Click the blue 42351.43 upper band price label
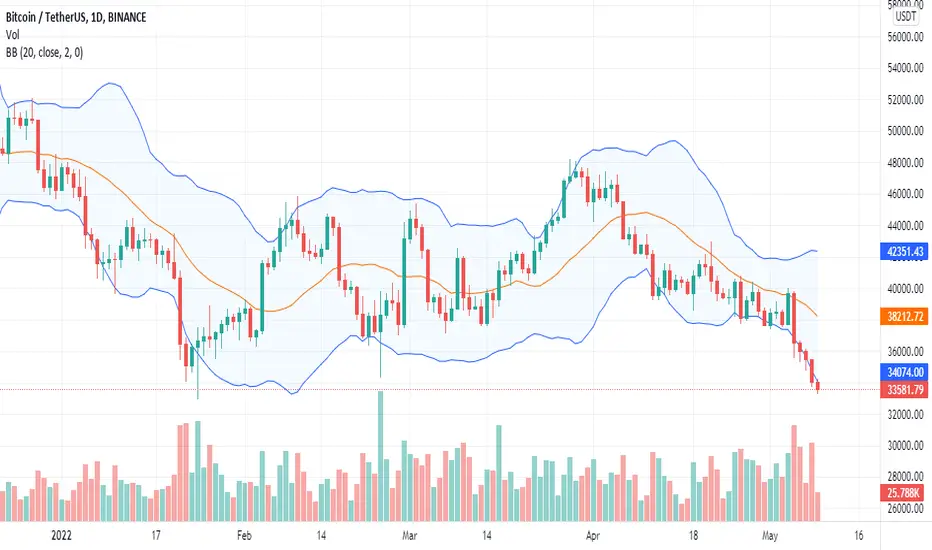 903,252
